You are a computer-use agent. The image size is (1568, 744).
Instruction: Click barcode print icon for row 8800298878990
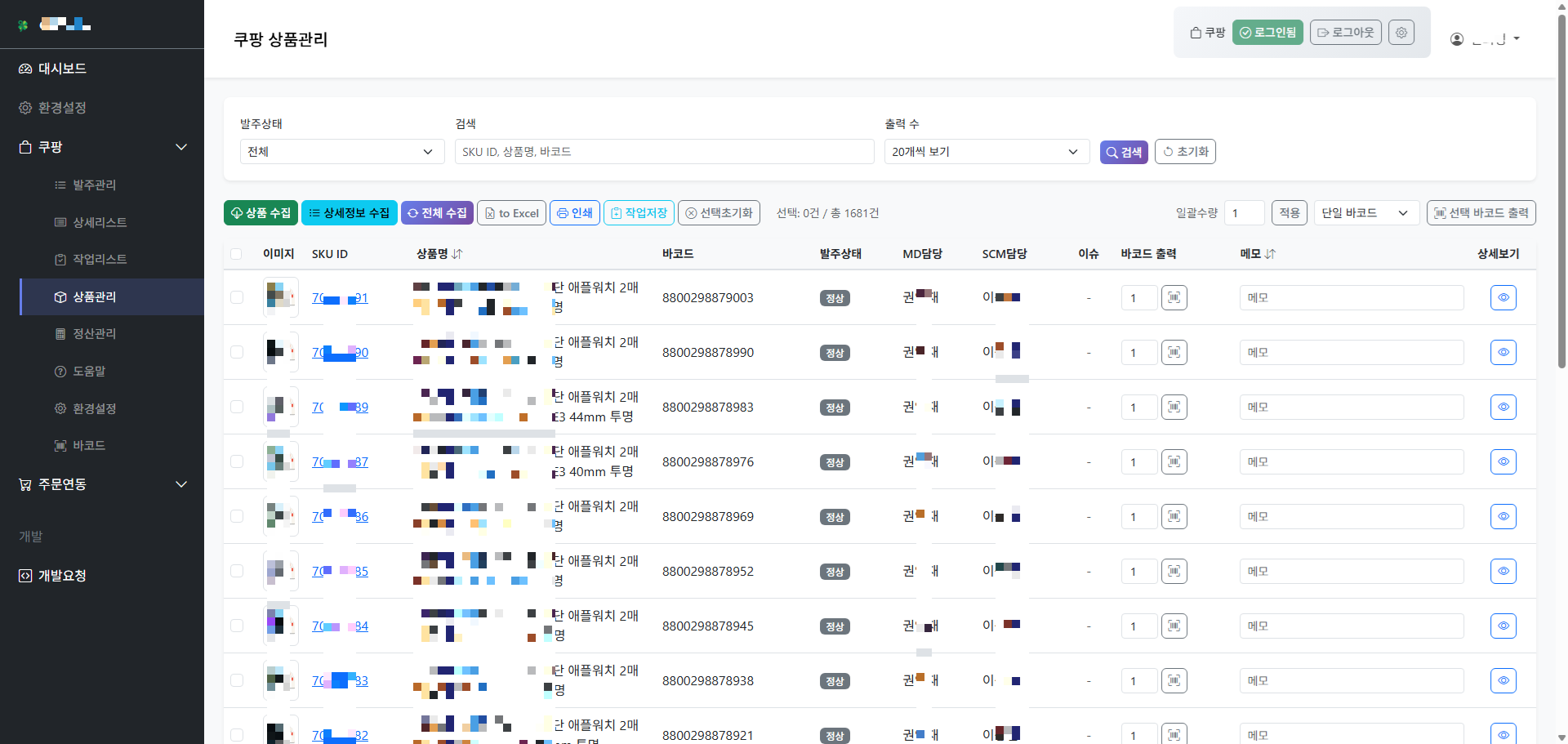(x=1174, y=352)
